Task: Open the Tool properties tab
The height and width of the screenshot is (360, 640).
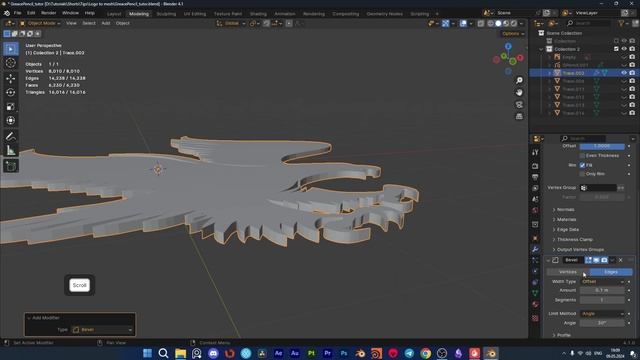Action: coord(536,152)
